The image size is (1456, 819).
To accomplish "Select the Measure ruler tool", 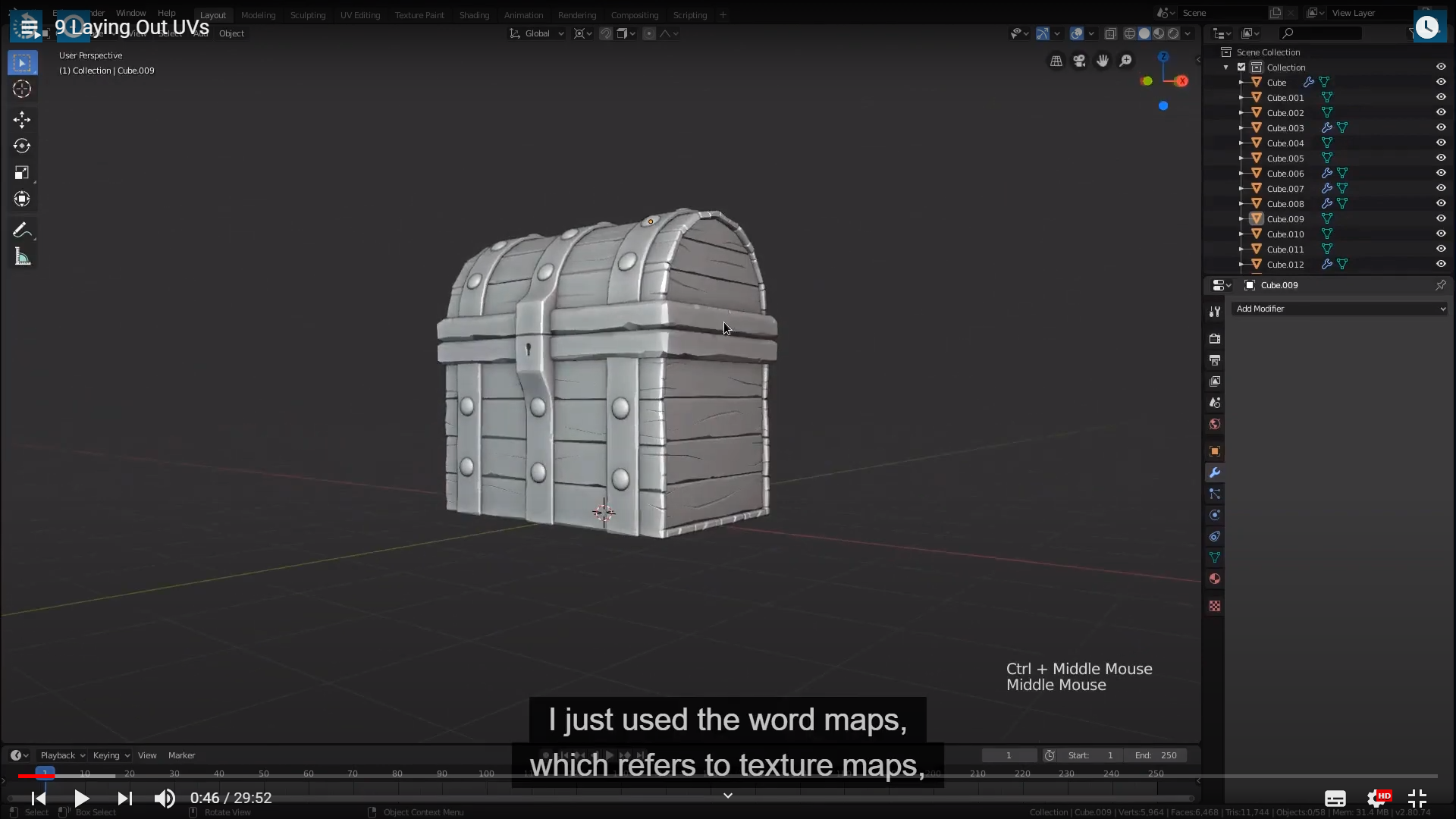I will (22, 257).
